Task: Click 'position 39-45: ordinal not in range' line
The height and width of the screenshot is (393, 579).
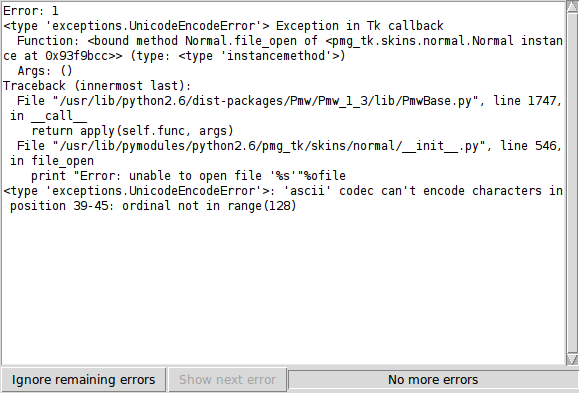Action: [153, 206]
